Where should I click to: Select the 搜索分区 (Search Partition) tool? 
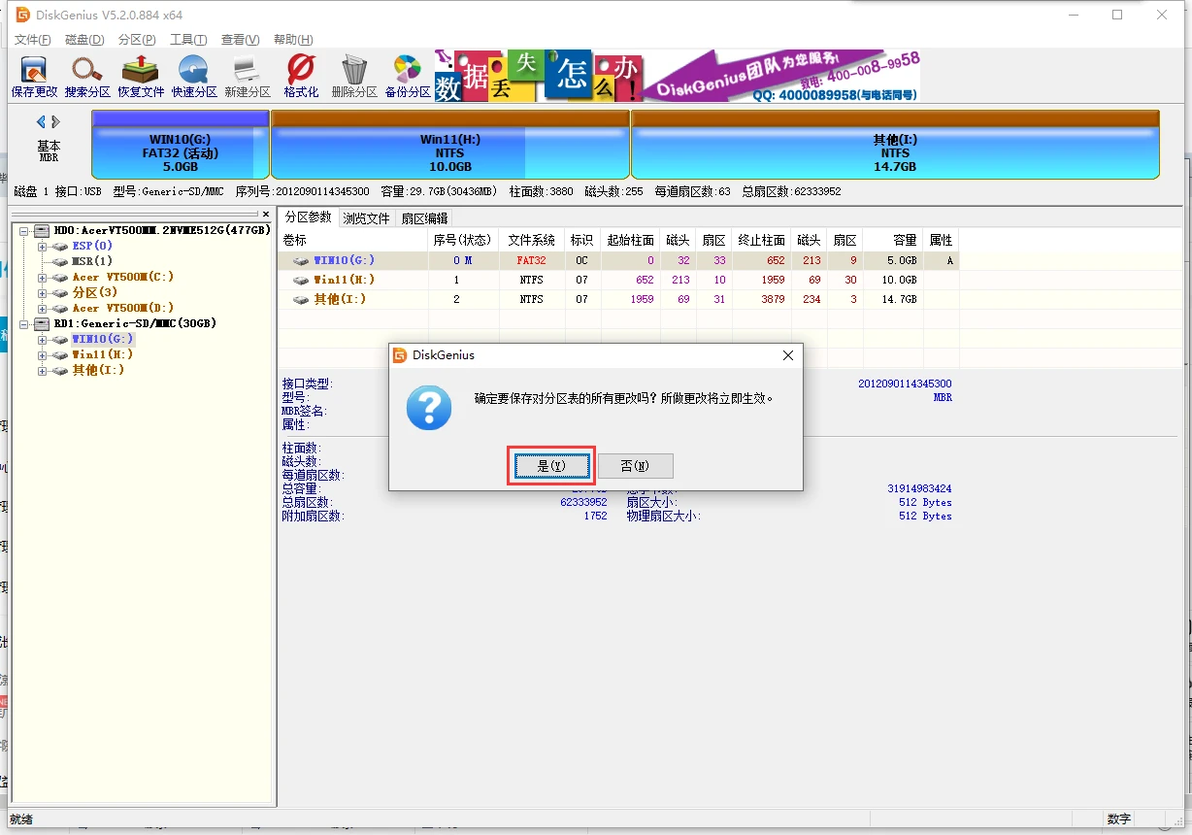86,75
